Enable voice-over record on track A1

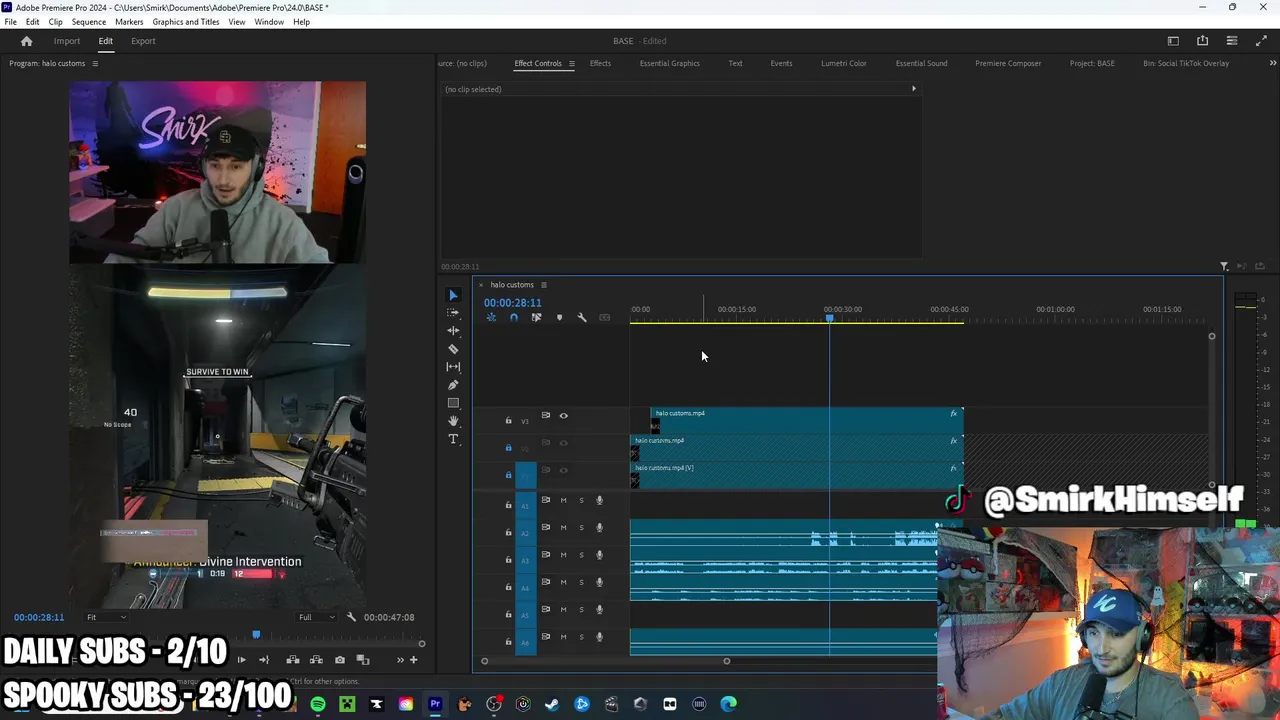(x=600, y=500)
